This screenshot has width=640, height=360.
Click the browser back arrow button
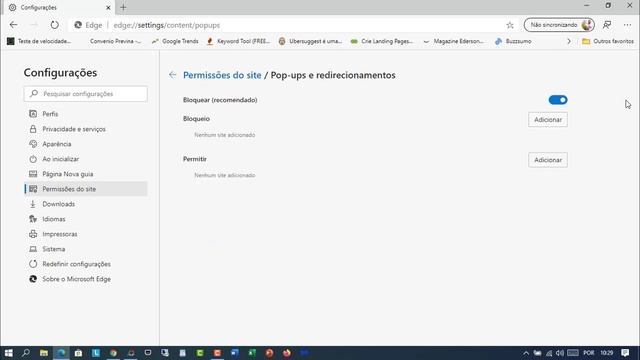coord(13,25)
